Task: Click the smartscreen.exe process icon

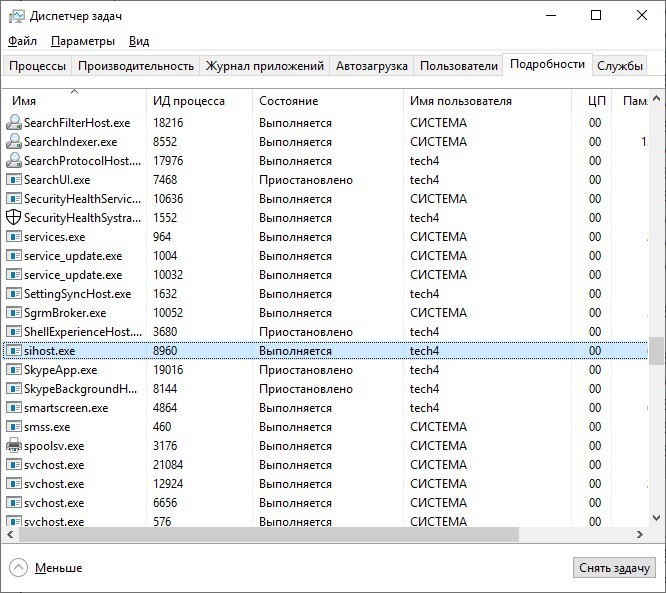Action: click(14, 408)
